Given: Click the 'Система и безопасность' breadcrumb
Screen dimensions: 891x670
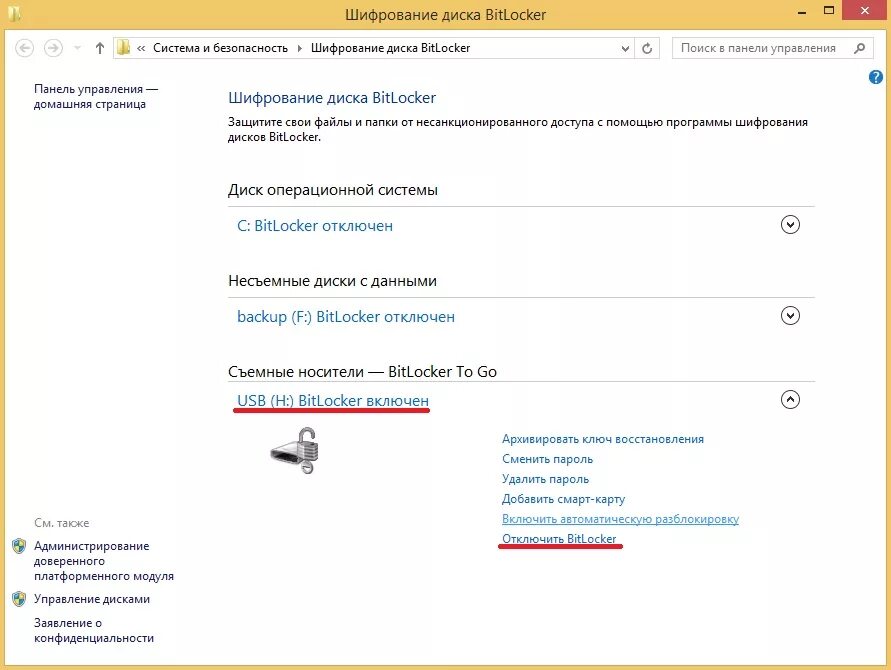Looking at the screenshot, I should pos(220,48).
